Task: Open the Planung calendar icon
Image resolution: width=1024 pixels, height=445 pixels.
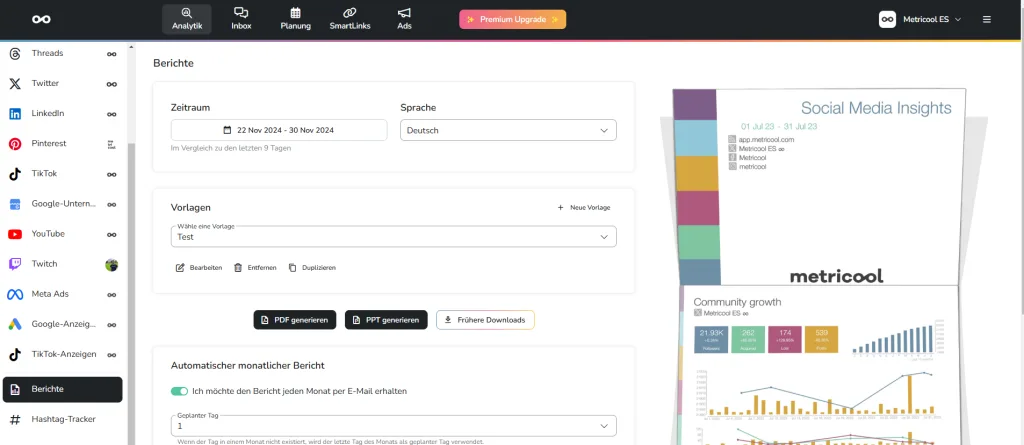Action: click(x=295, y=19)
